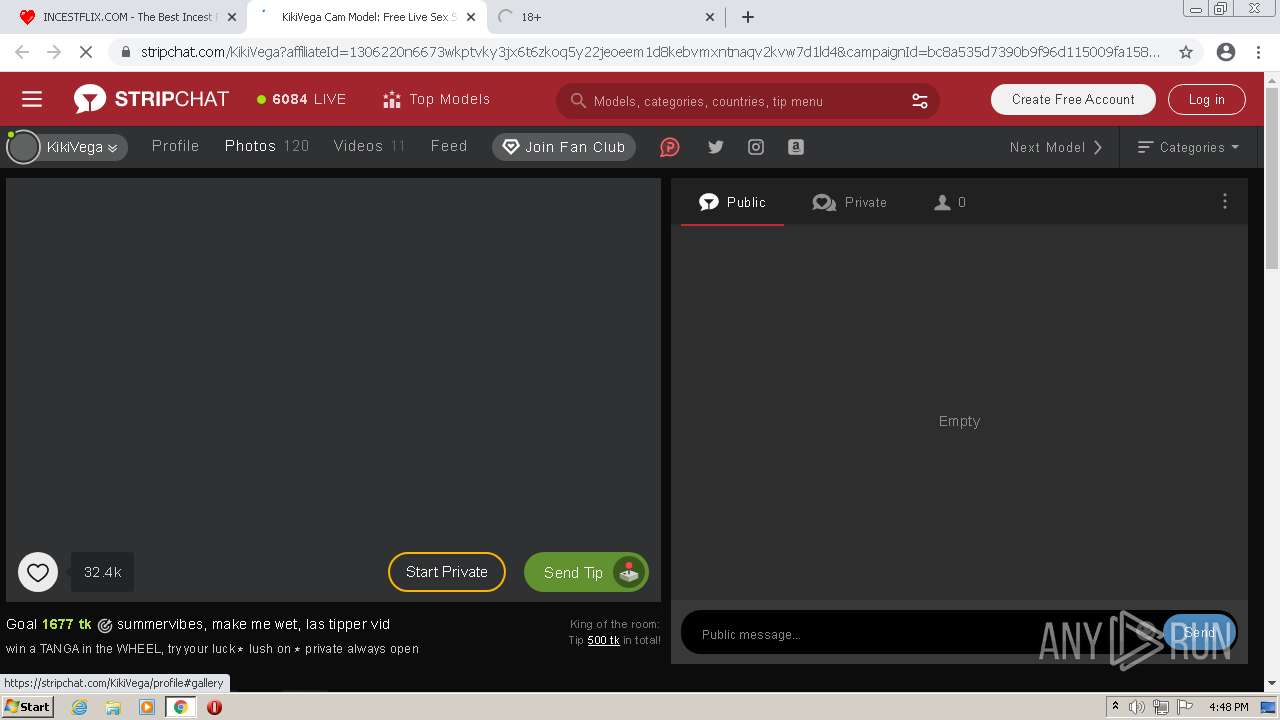This screenshot has width=1280, height=720.
Task: Switch to Private chat tab
Action: click(850, 202)
